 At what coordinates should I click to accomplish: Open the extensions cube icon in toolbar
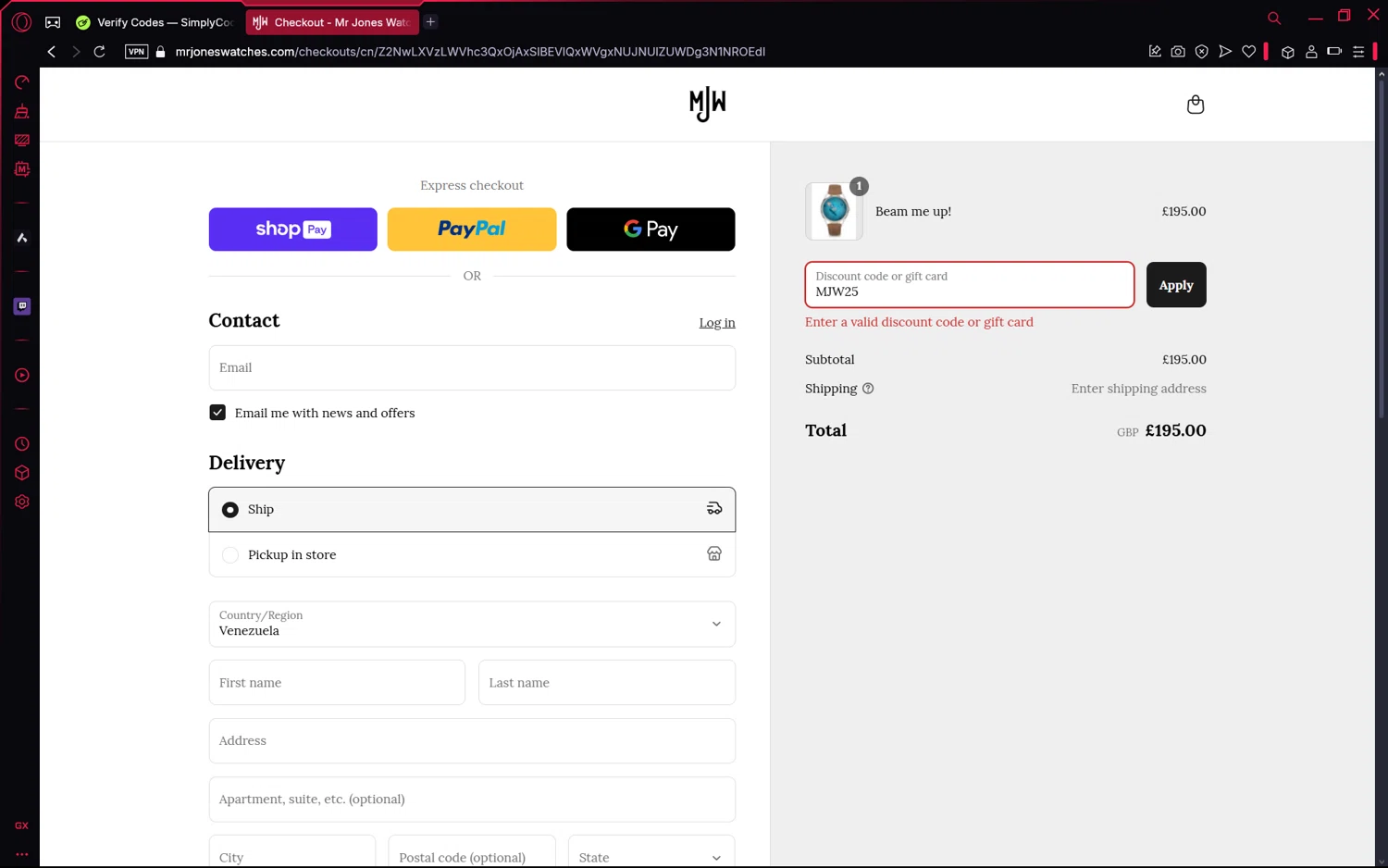[1287, 52]
